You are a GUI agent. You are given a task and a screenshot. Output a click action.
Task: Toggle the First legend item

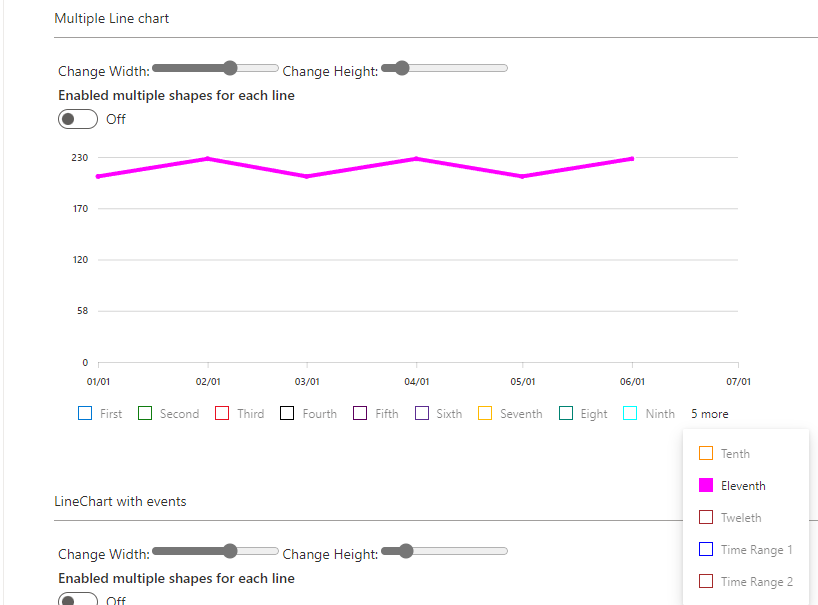click(x=100, y=413)
